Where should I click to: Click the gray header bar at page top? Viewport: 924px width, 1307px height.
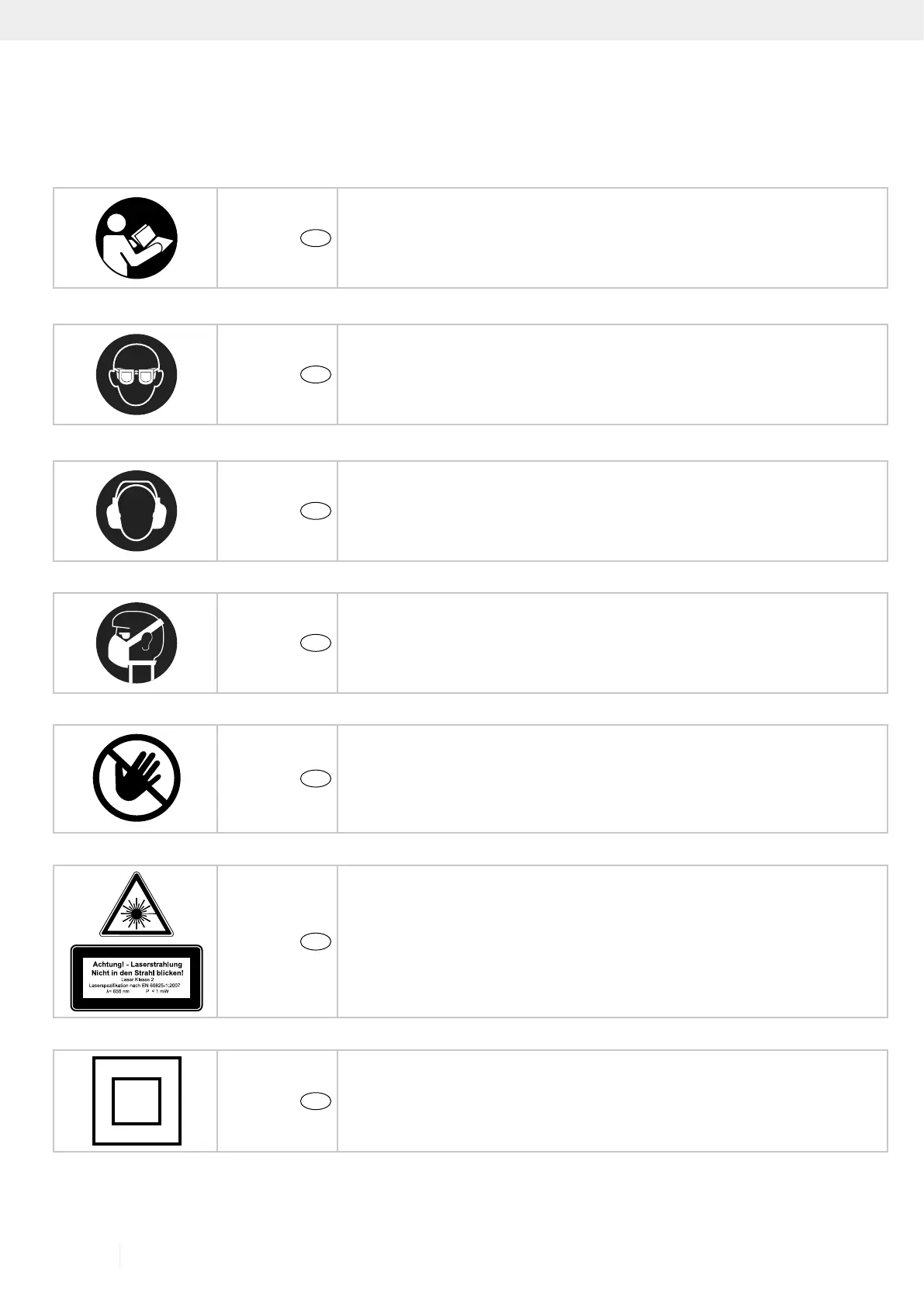point(462,20)
